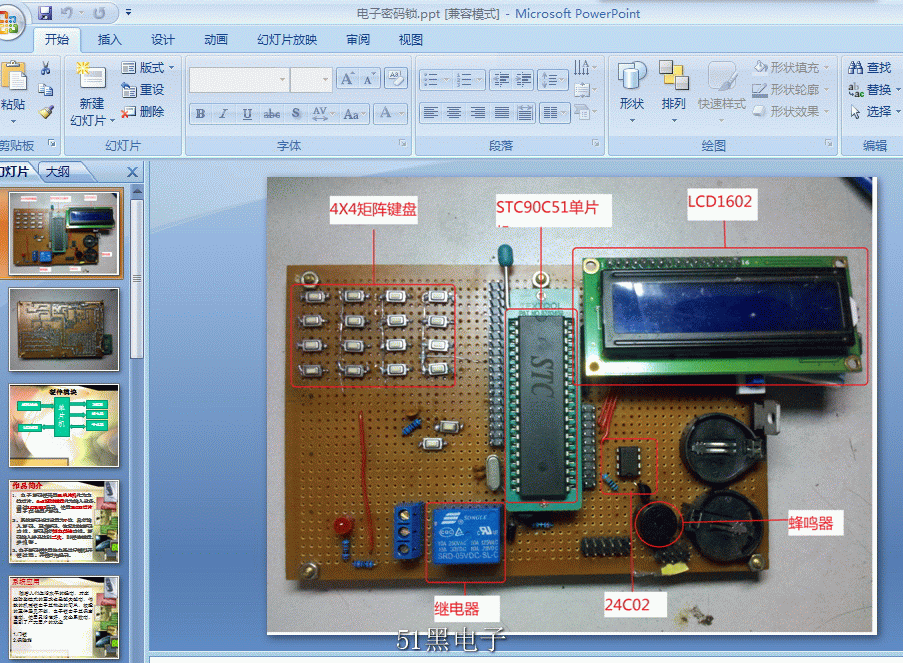Click the Redo icon in quick access toolbar
This screenshot has height=663, width=903.
(99, 13)
